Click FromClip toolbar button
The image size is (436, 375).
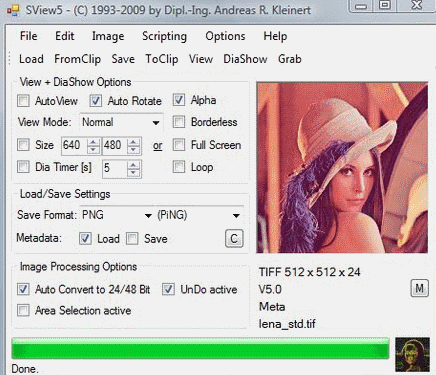point(78,59)
